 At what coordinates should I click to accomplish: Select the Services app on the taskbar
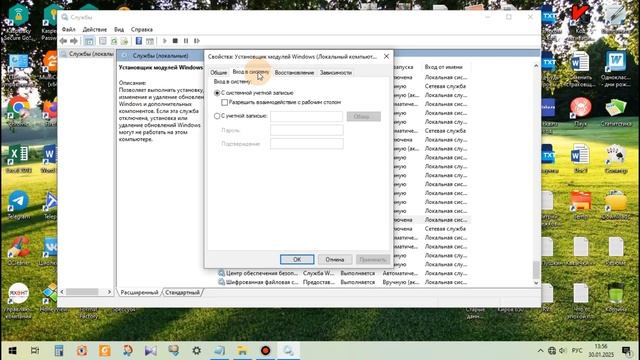(288, 351)
